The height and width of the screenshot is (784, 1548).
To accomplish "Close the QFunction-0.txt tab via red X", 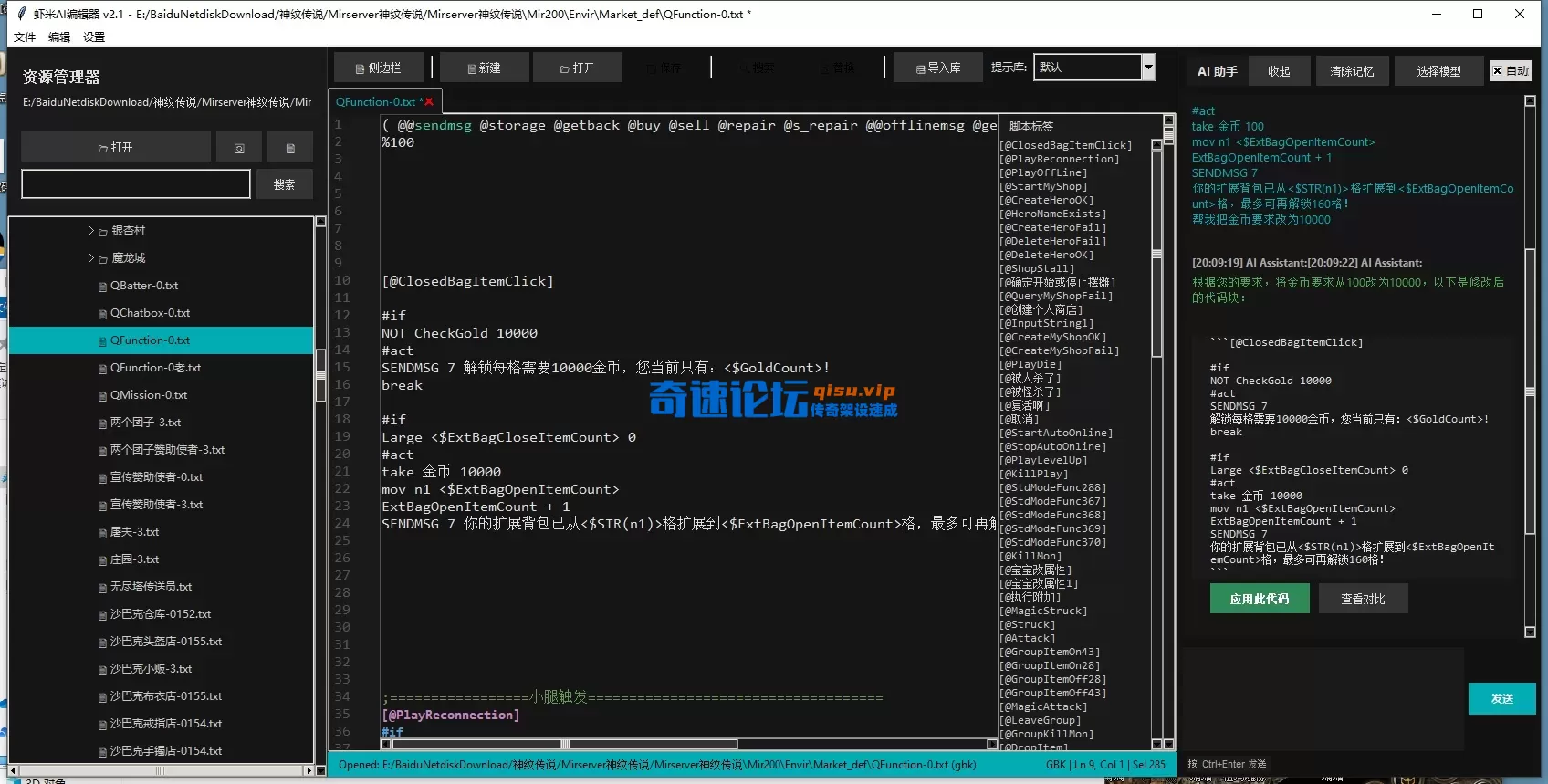I will pos(428,102).
